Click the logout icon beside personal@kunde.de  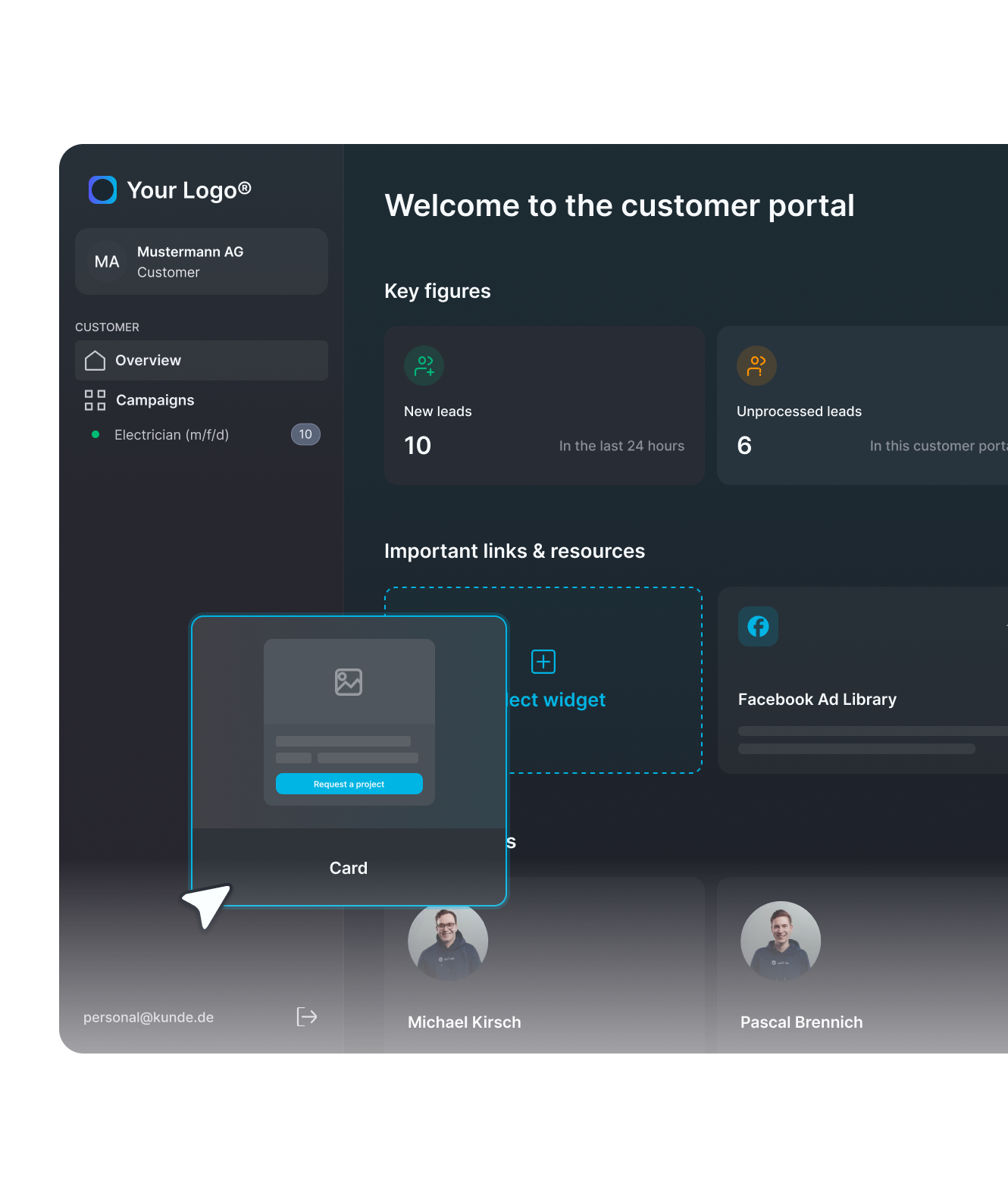pos(306,1016)
